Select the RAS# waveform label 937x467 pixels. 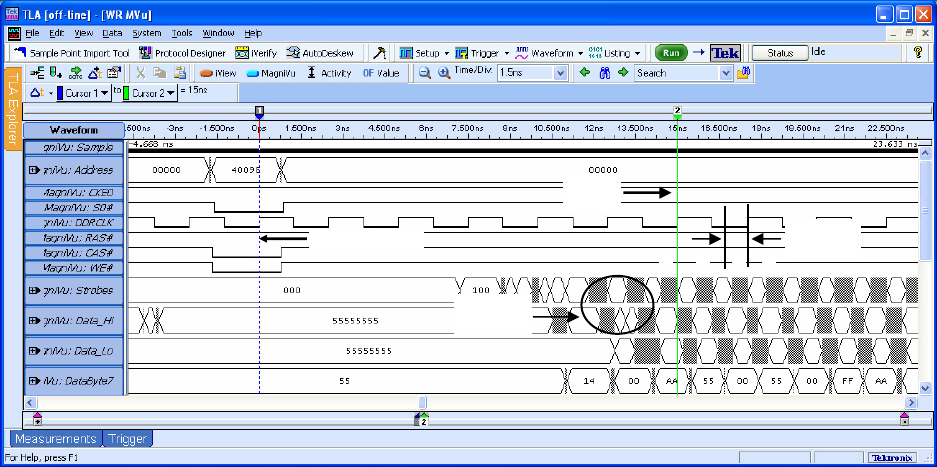point(74,238)
